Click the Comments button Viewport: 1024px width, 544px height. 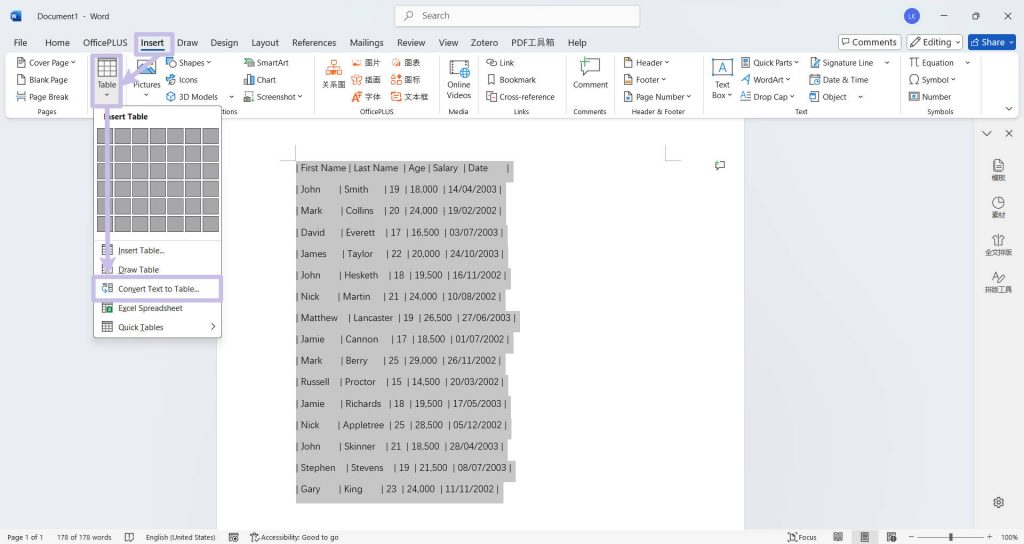coord(869,42)
